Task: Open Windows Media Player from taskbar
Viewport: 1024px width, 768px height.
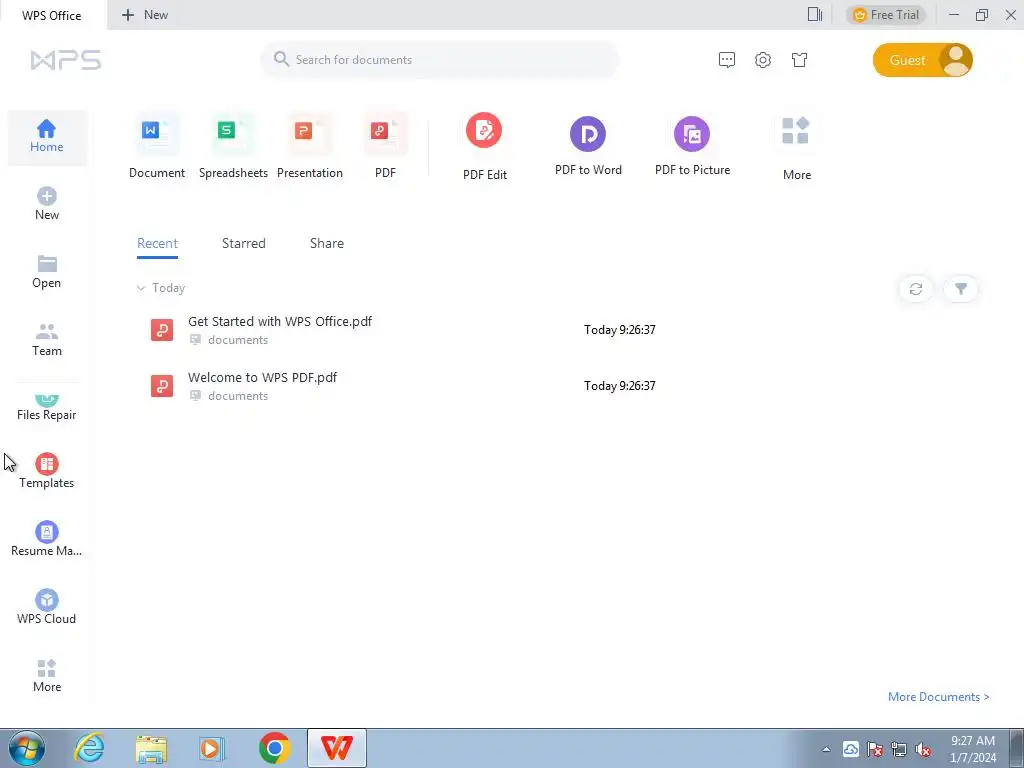Action: pyautogui.click(x=212, y=748)
